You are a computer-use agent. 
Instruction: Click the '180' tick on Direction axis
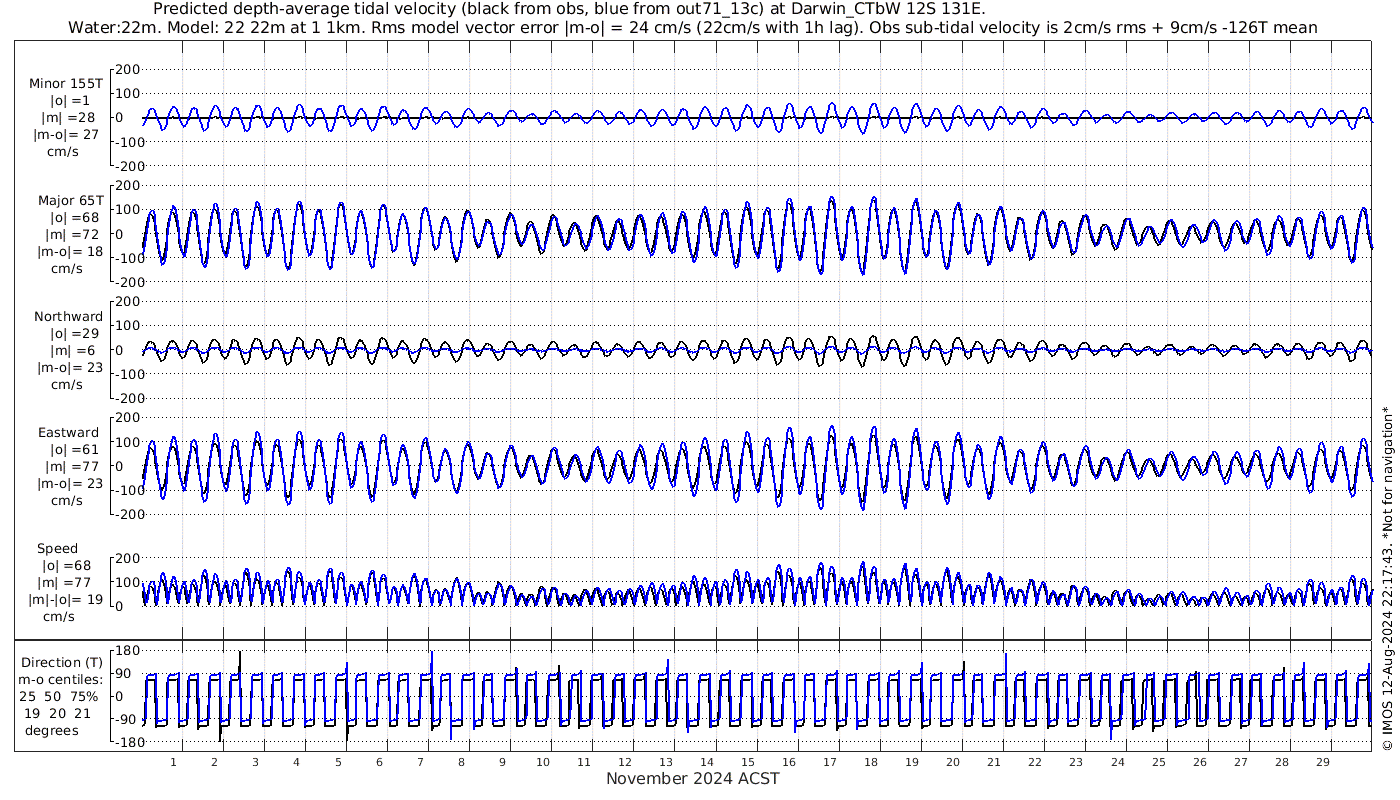(x=126, y=649)
